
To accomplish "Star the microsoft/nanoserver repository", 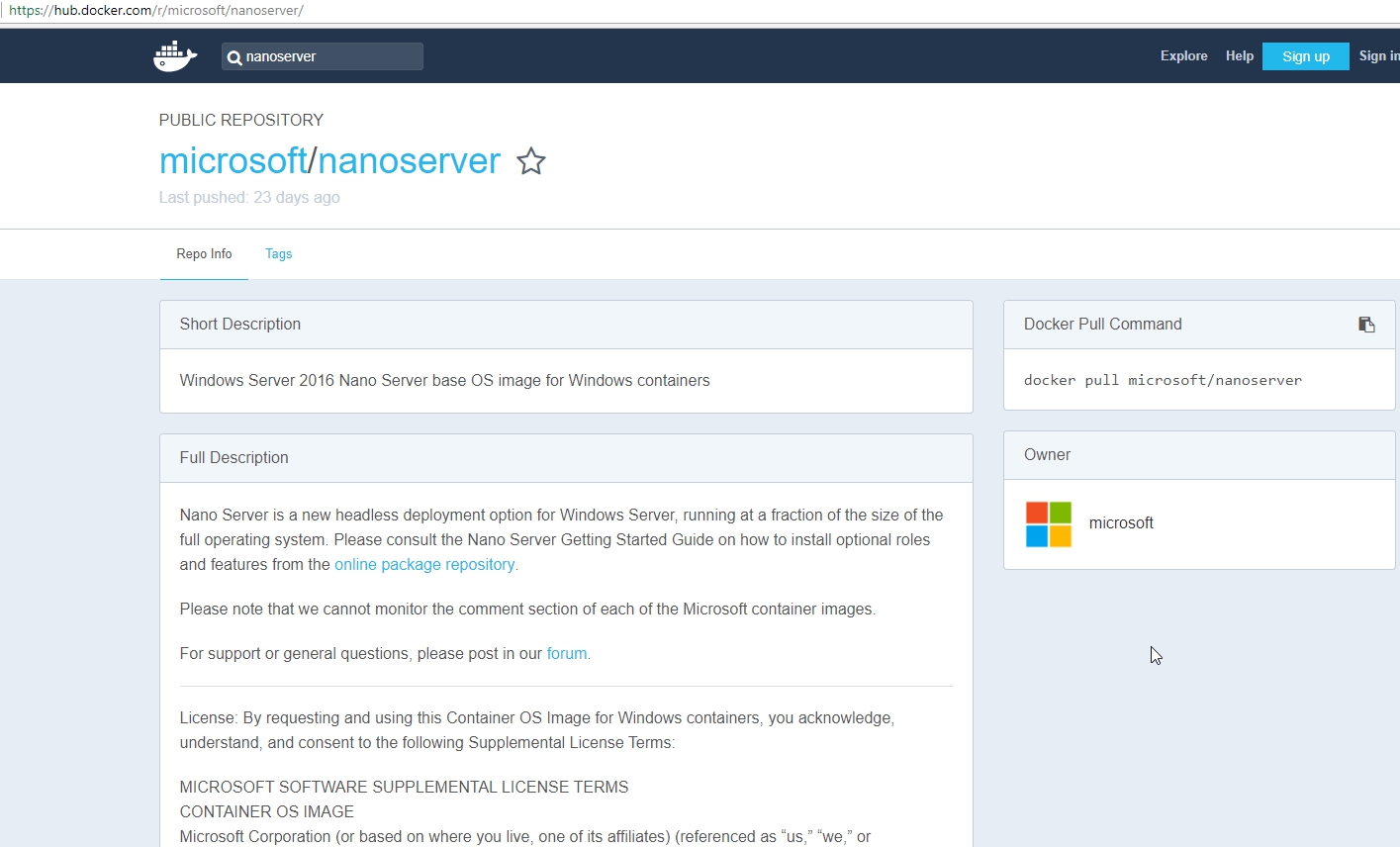I will click(530, 161).
